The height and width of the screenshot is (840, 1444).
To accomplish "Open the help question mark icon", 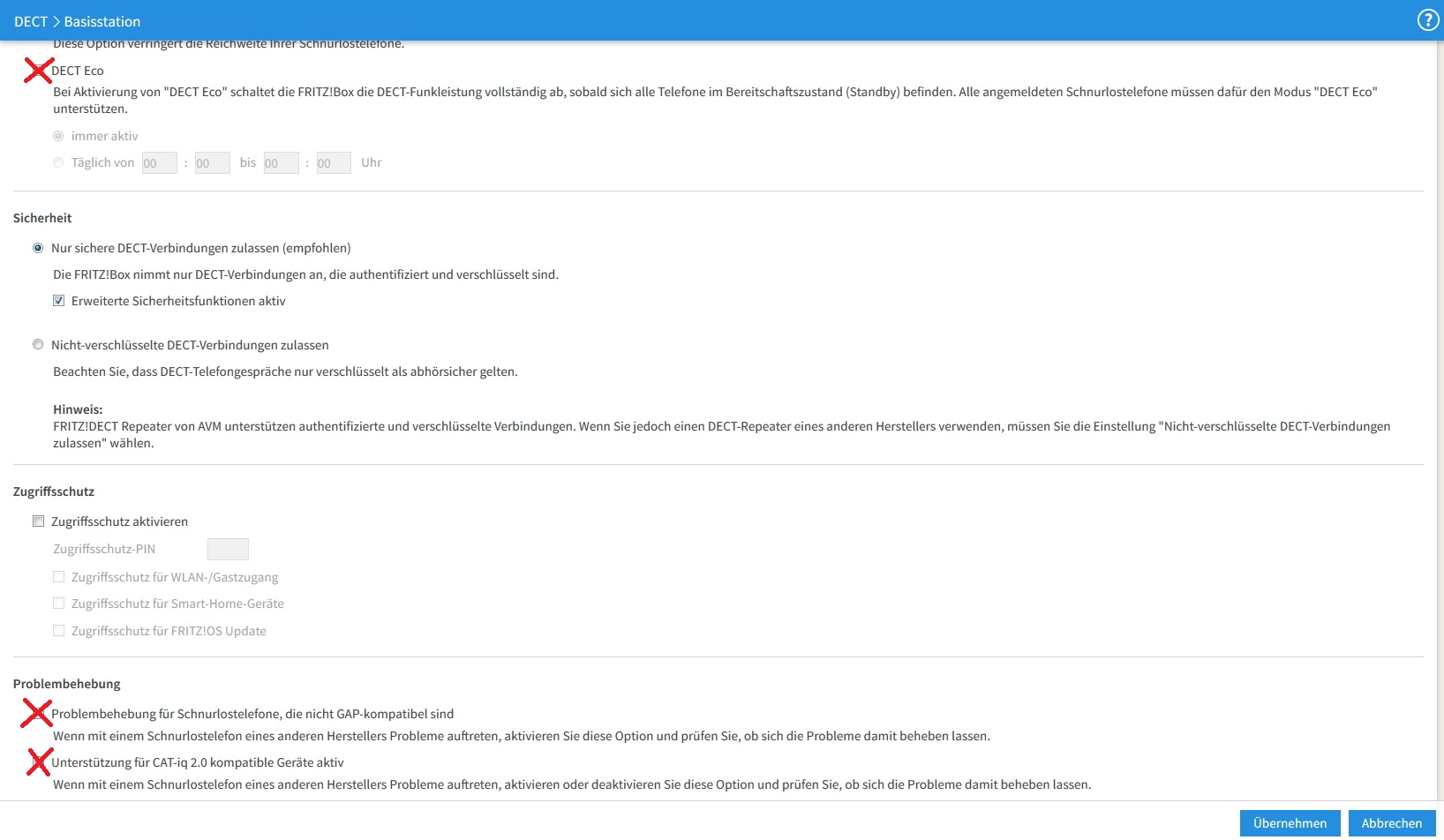I will coord(1427,20).
